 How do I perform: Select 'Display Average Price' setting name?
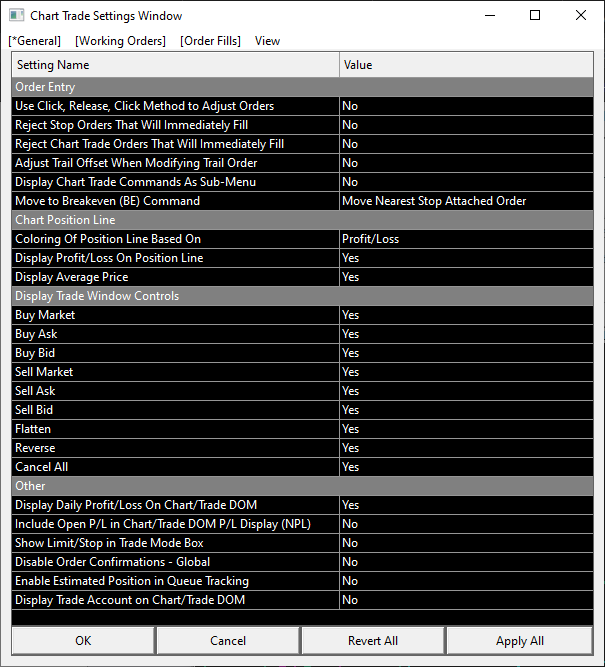point(175,277)
